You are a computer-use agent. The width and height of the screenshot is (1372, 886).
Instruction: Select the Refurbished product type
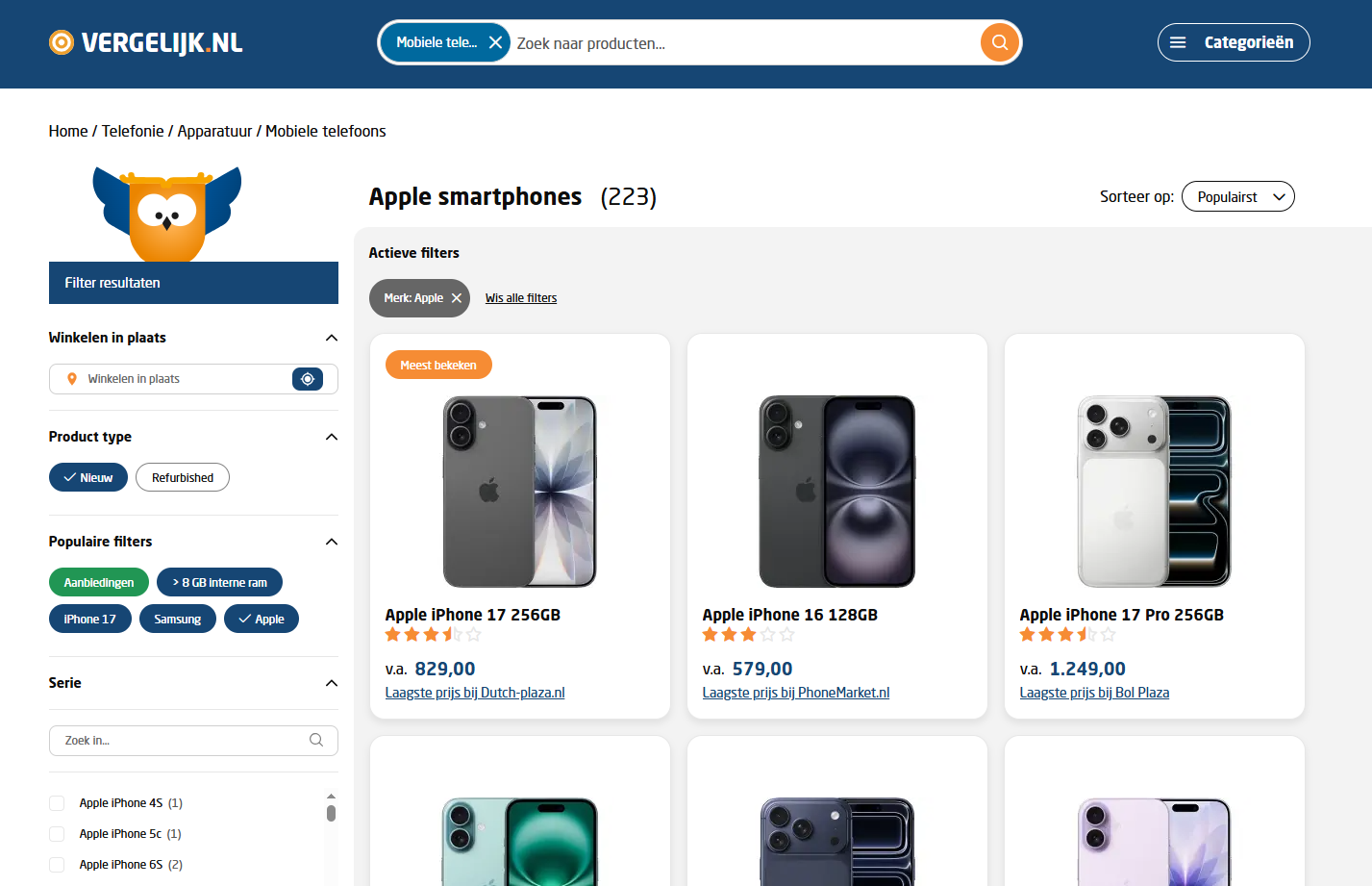click(x=183, y=477)
